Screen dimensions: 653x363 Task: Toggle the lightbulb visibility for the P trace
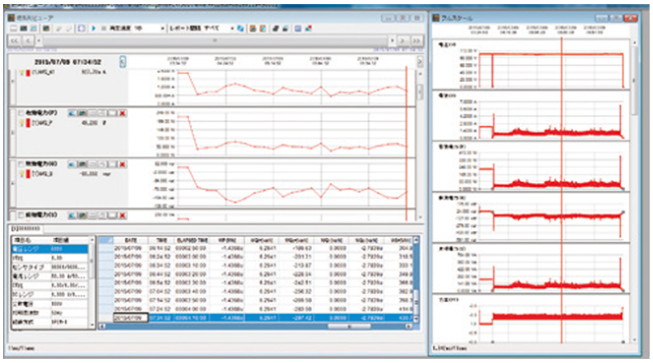pyautogui.click(x=22, y=123)
